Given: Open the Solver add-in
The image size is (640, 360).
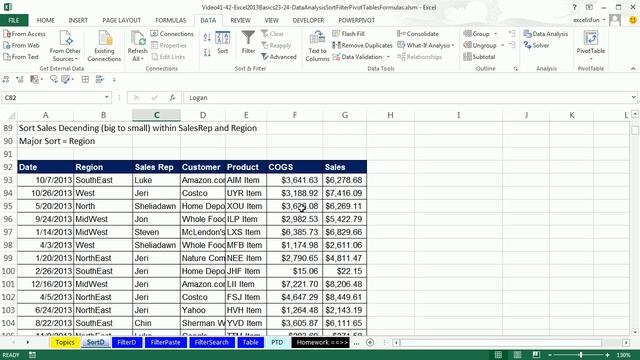Looking at the screenshot, I should (x=536, y=45).
